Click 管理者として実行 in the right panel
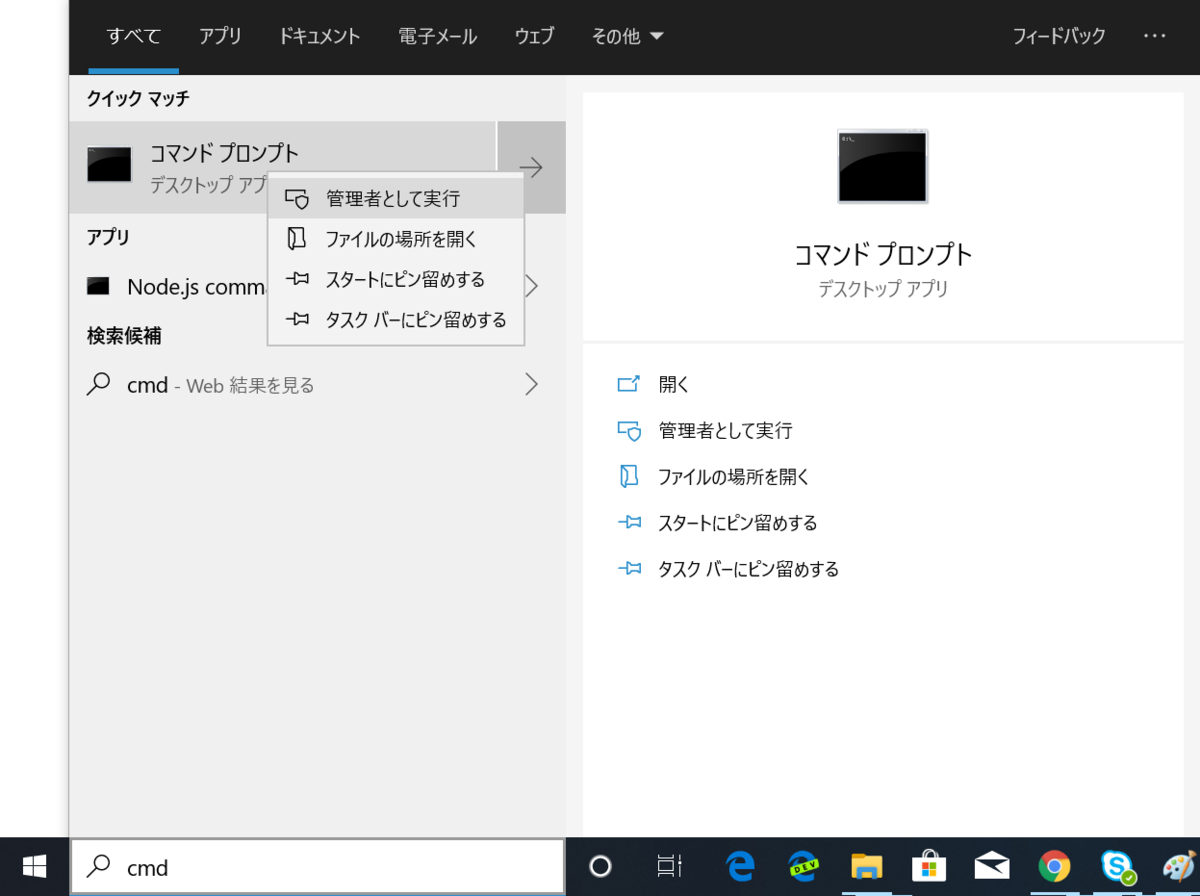This screenshot has width=1200, height=896. pyautogui.click(x=725, y=430)
